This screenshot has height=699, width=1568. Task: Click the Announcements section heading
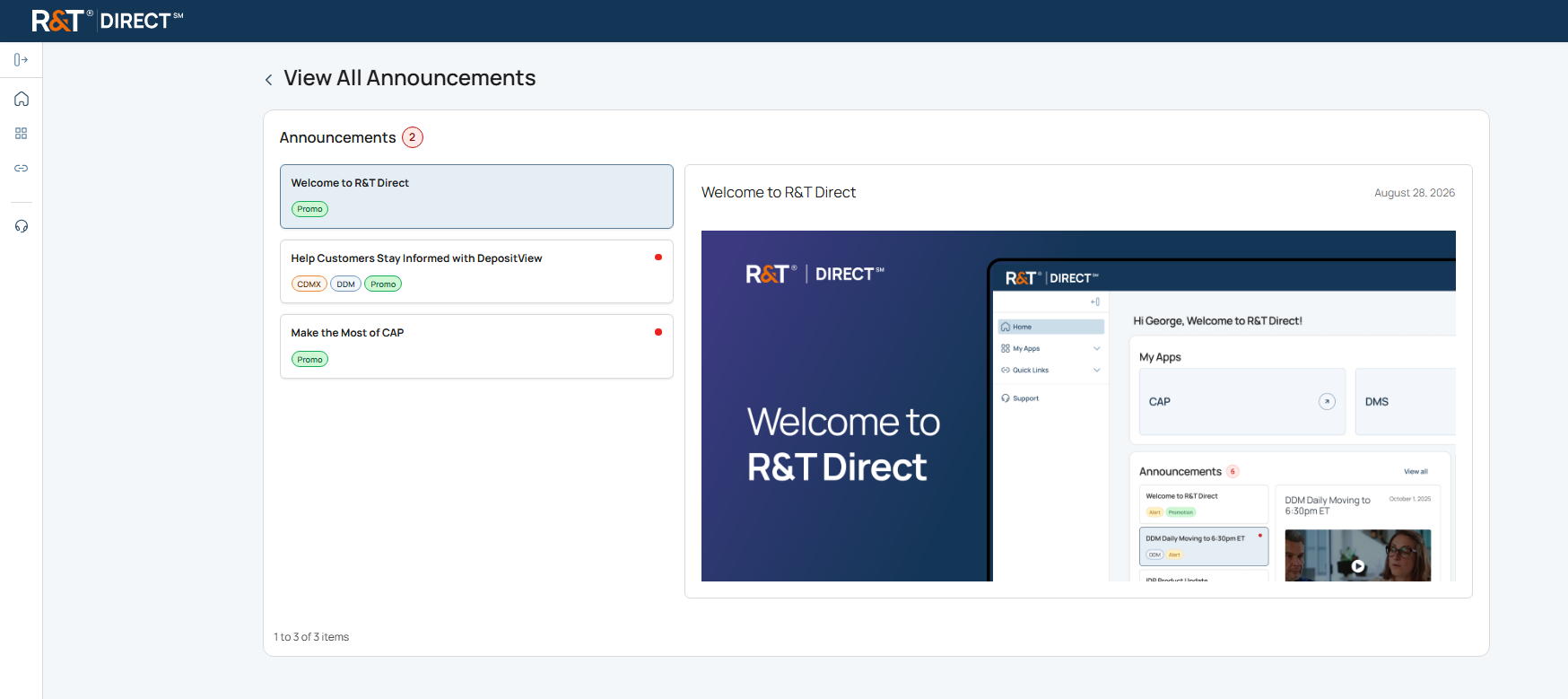point(338,137)
